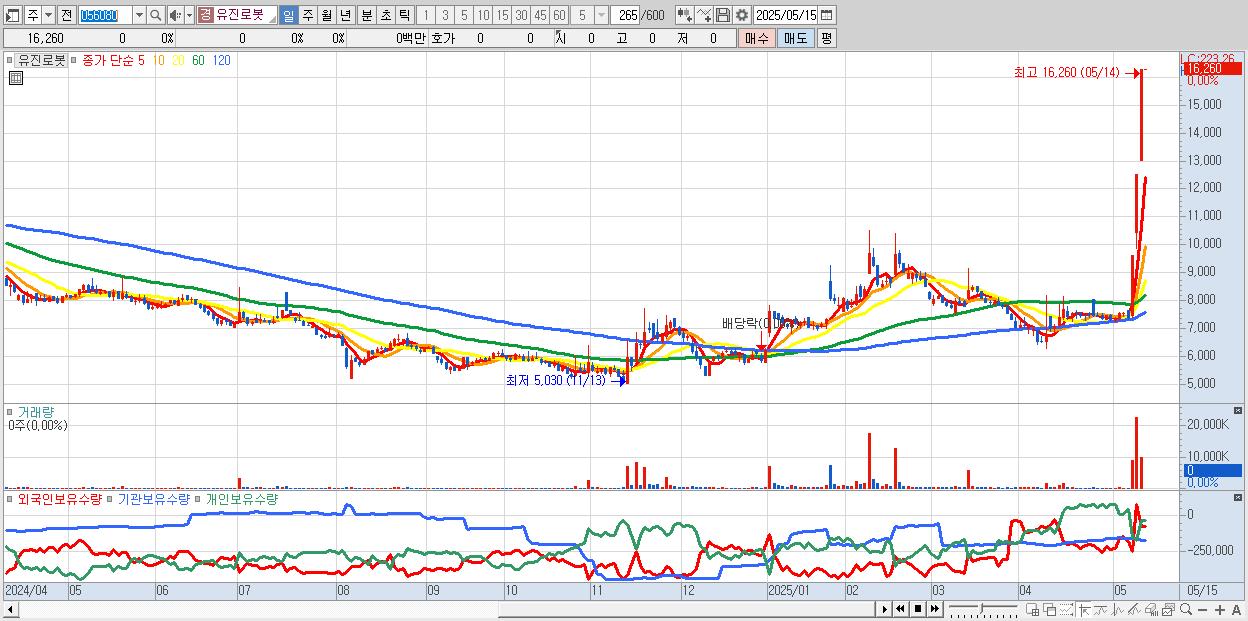
Task: Focus the stock code field 056080
Action: (x=105, y=15)
